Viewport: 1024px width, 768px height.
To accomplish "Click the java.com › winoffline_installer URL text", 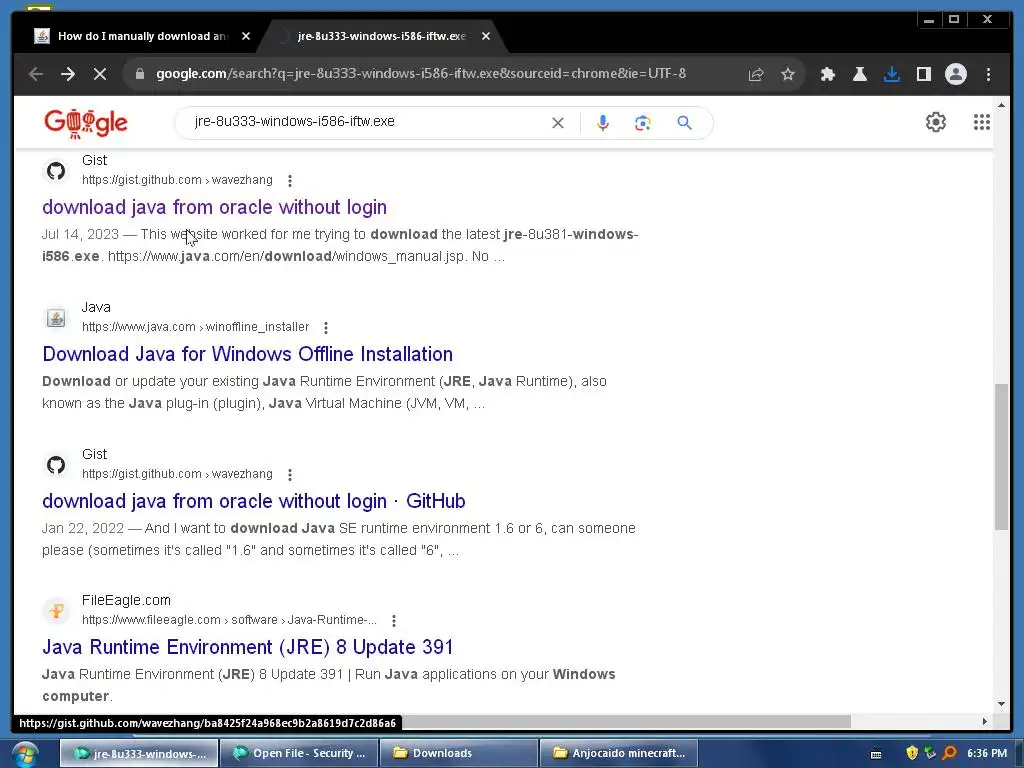I will point(195,327).
